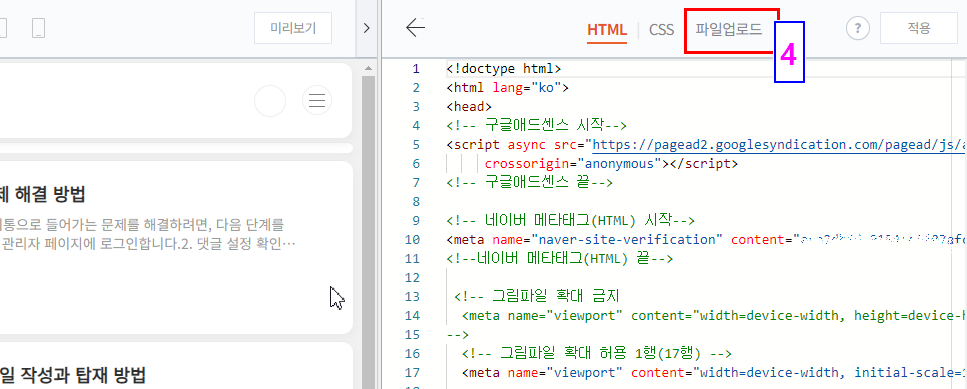Click the <!doctype html> line

pos(503,68)
